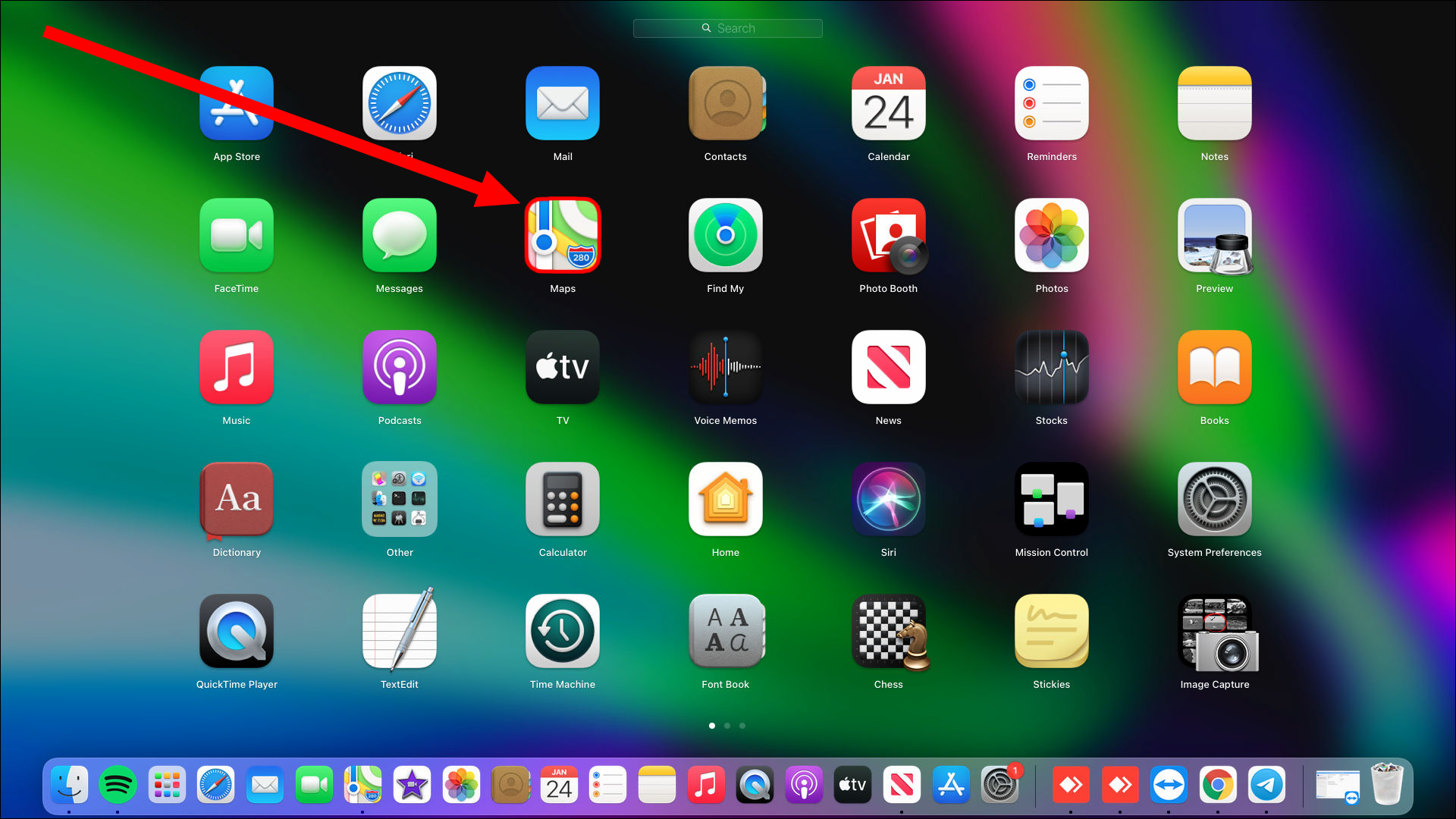Launch the Chess app
This screenshot has height=819, width=1456.
[x=889, y=631]
